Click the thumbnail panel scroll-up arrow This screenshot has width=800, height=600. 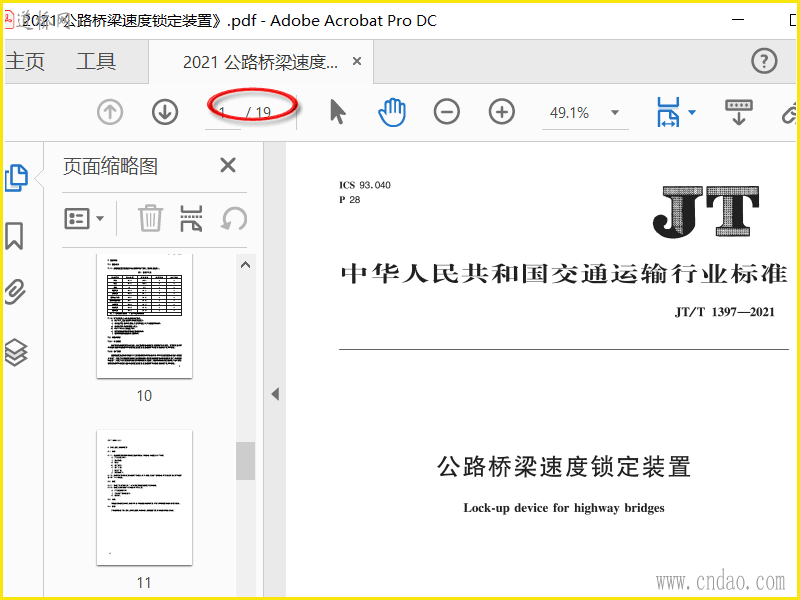(245, 265)
